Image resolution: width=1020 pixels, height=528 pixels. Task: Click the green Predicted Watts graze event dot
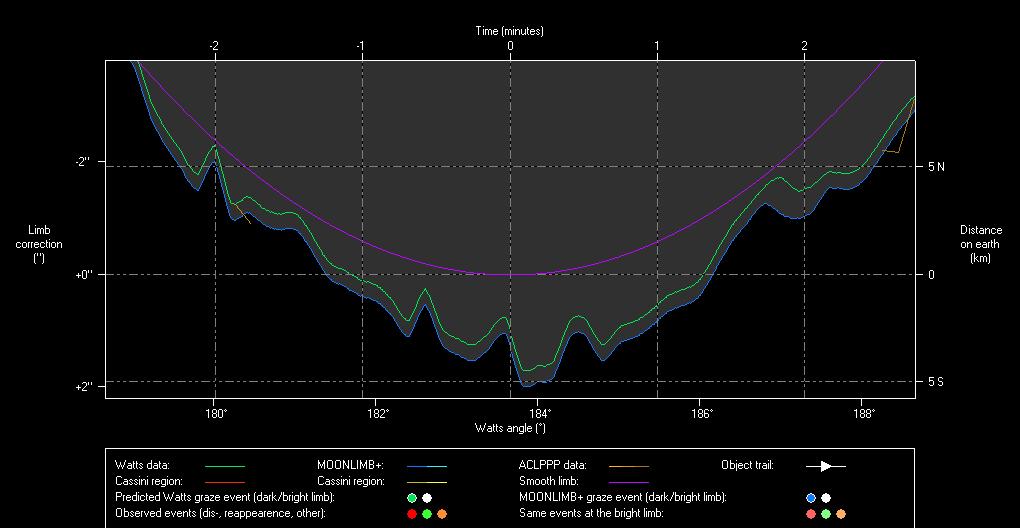point(412,498)
